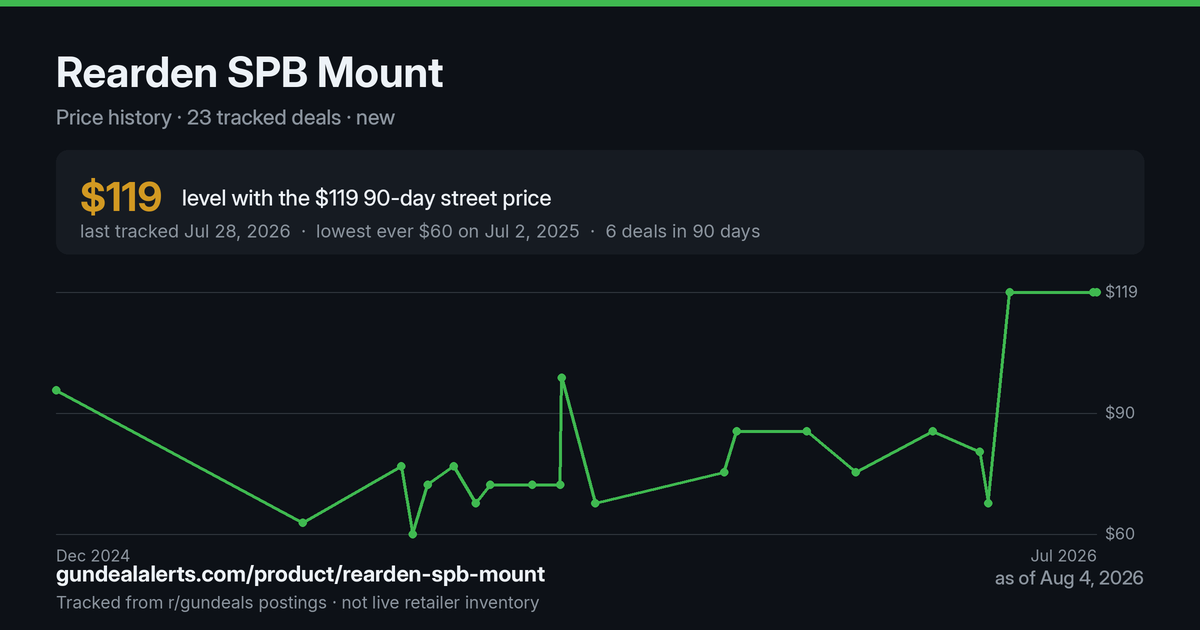
Task: Click the '6 deals in 90 days' text
Action: point(682,232)
